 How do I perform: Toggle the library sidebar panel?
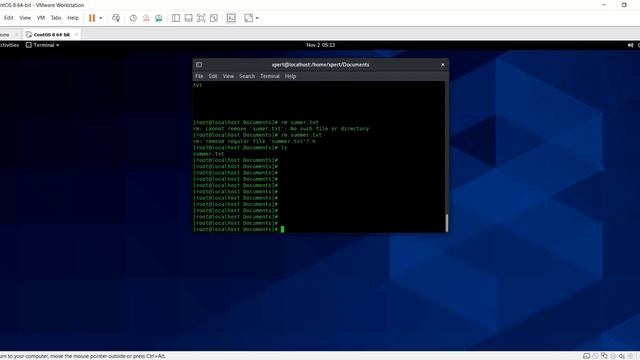coord(176,18)
